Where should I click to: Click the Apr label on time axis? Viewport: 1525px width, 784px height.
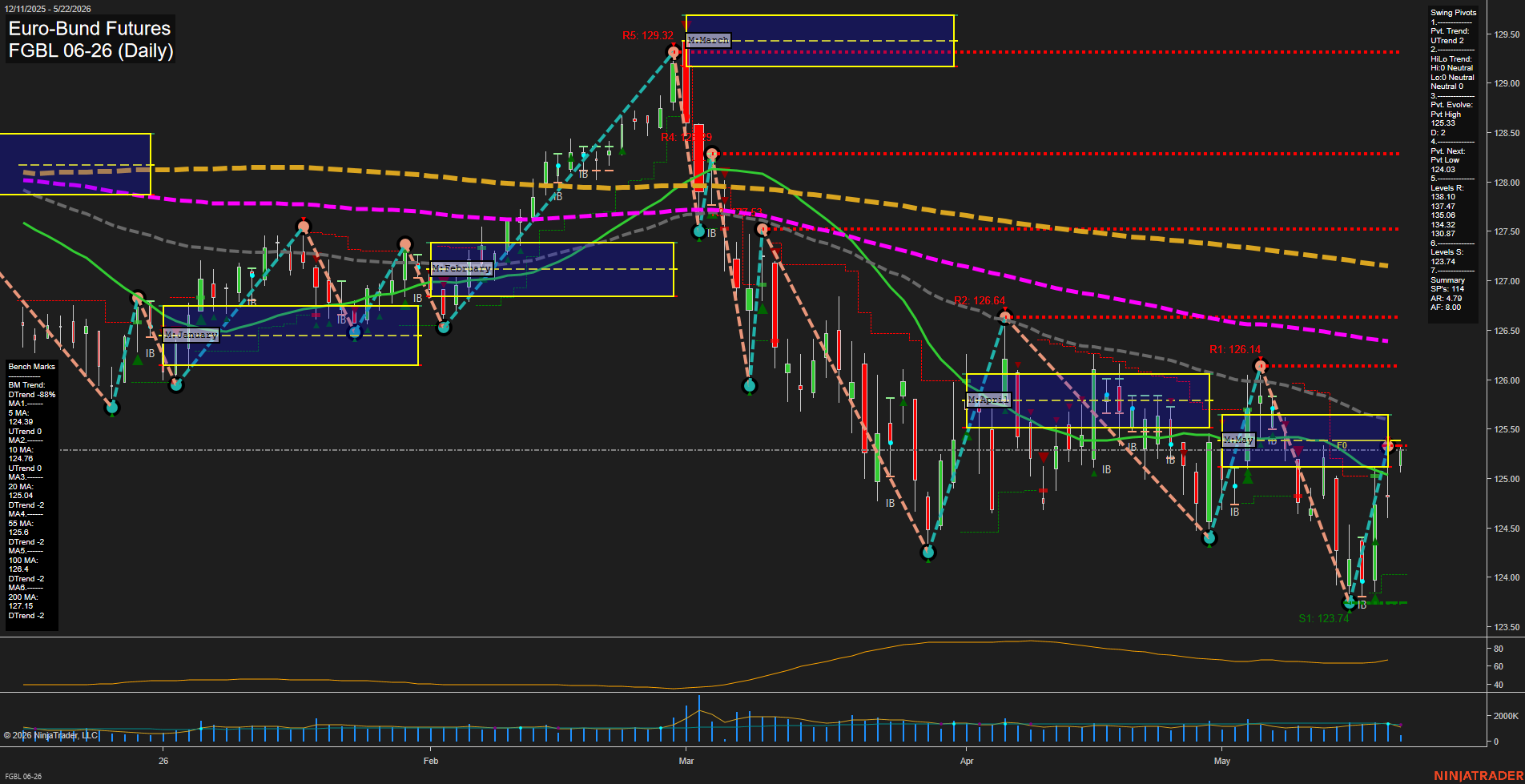click(967, 761)
